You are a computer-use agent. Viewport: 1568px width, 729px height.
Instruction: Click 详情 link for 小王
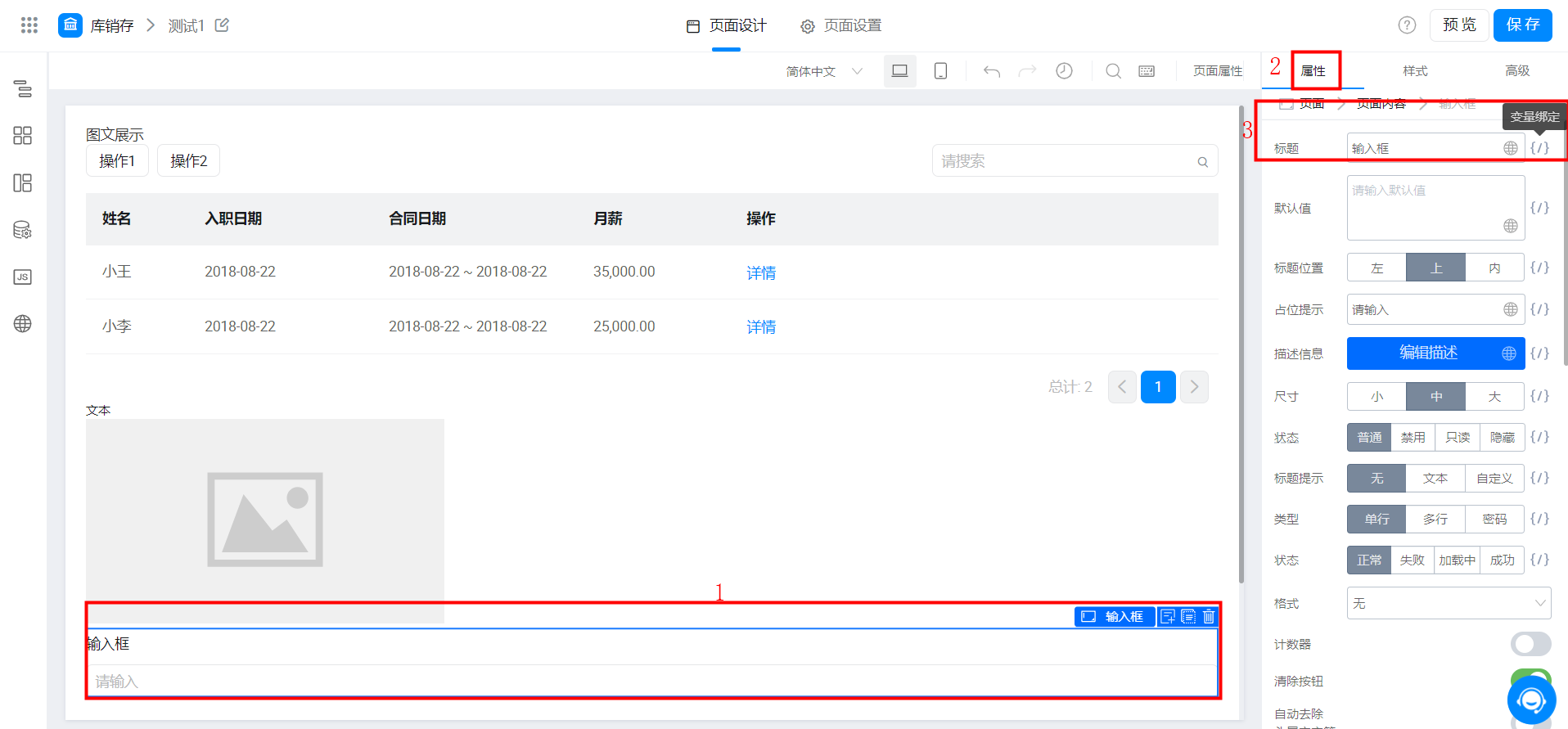(x=761, y=272)
